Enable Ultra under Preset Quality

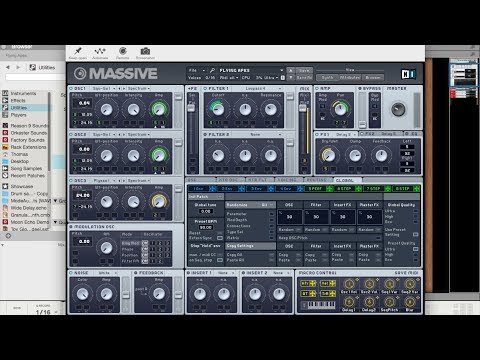(x=416, y=249)
